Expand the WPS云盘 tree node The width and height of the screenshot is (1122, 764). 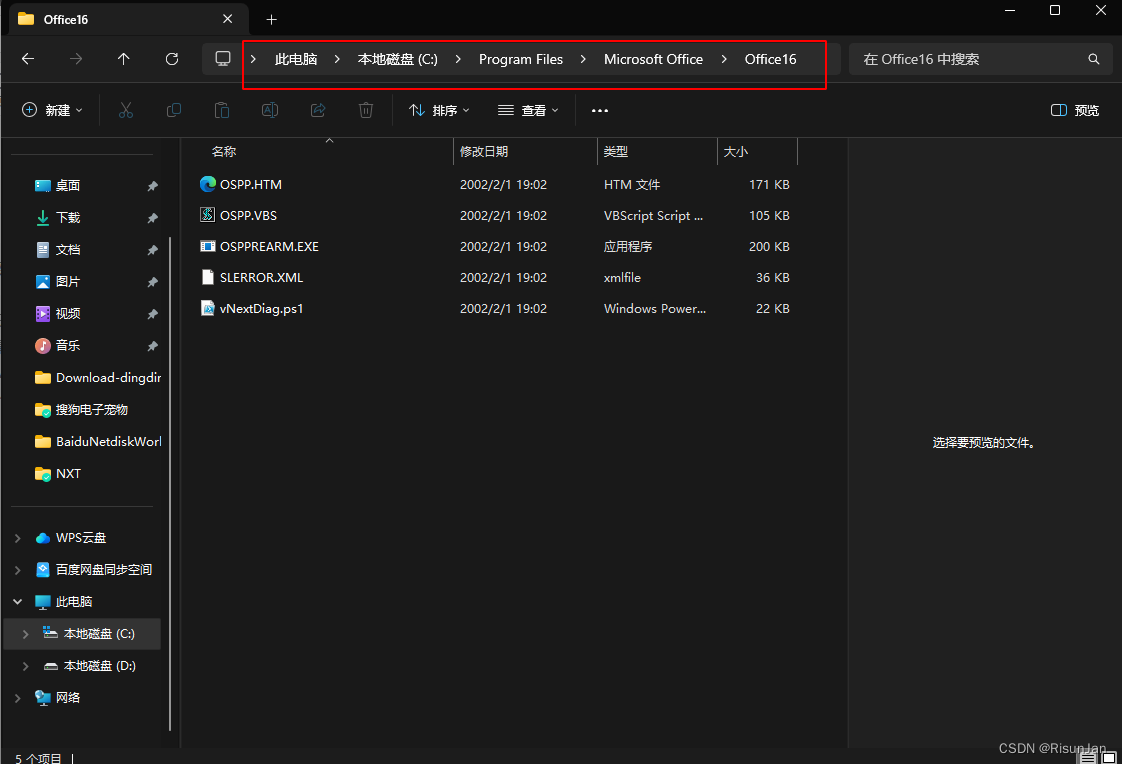18,538
